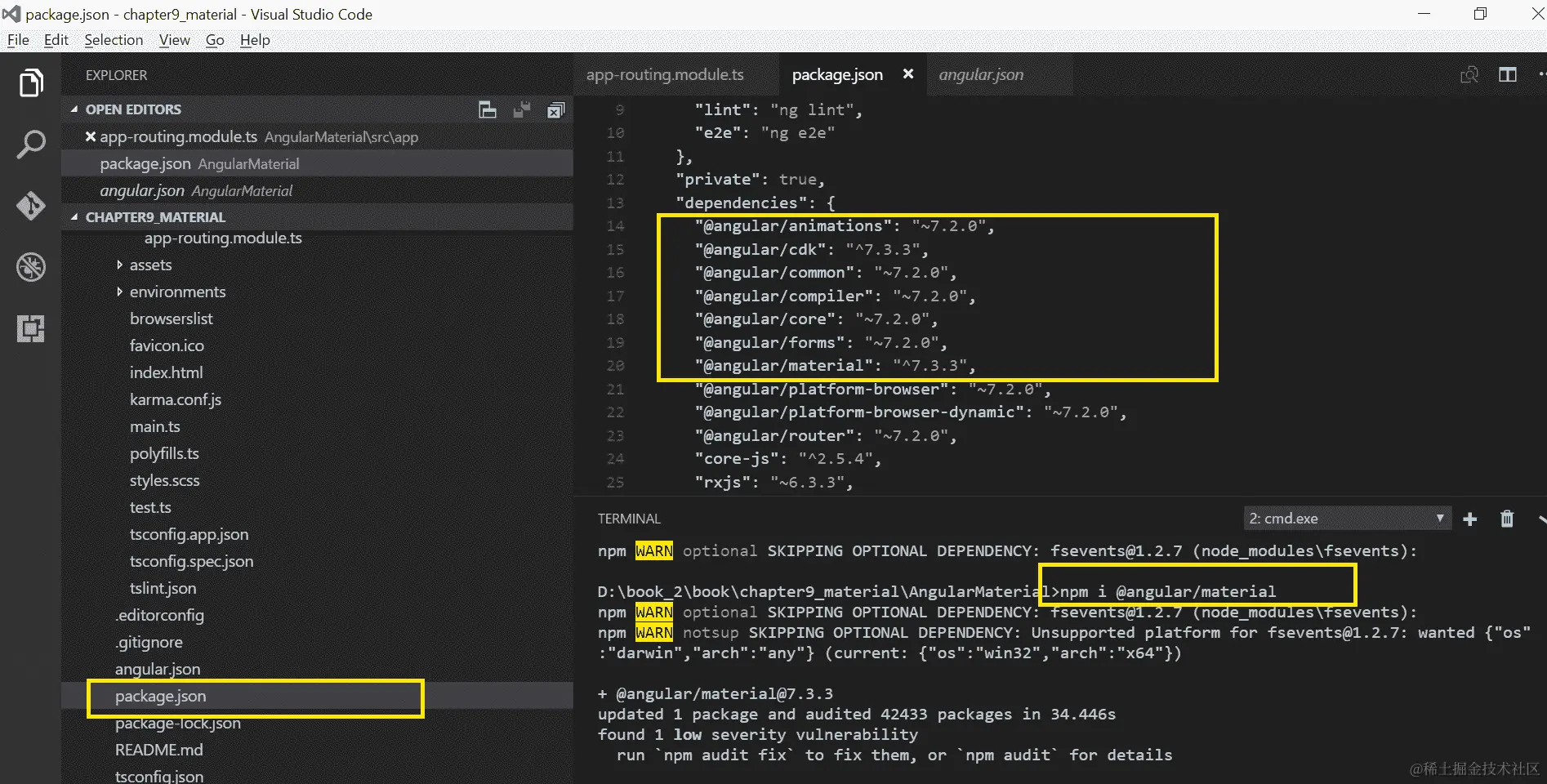Image resolution: width=1547 pixels, height=784 pixels.
Task: Switch to the angular.json editor tab
Action: pos(998,74)
